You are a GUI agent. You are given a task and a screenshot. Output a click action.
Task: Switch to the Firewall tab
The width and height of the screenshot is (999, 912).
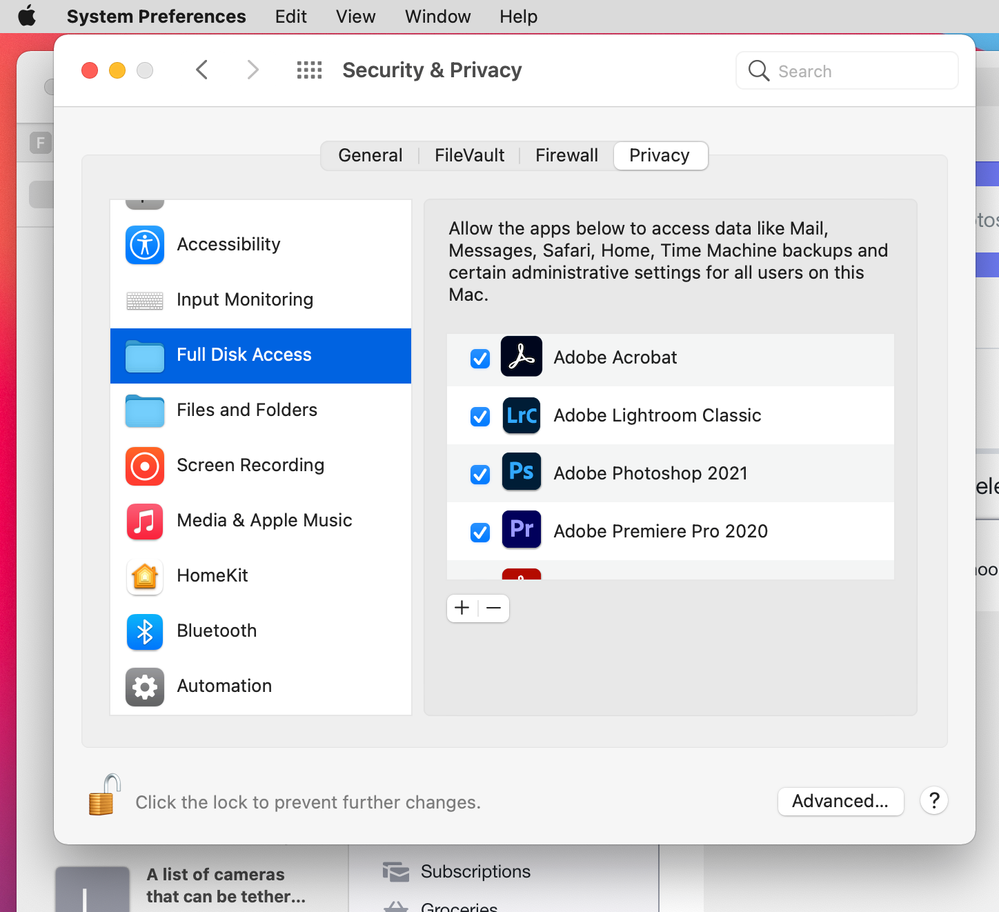pyautogui.click(x=566, y=156)
